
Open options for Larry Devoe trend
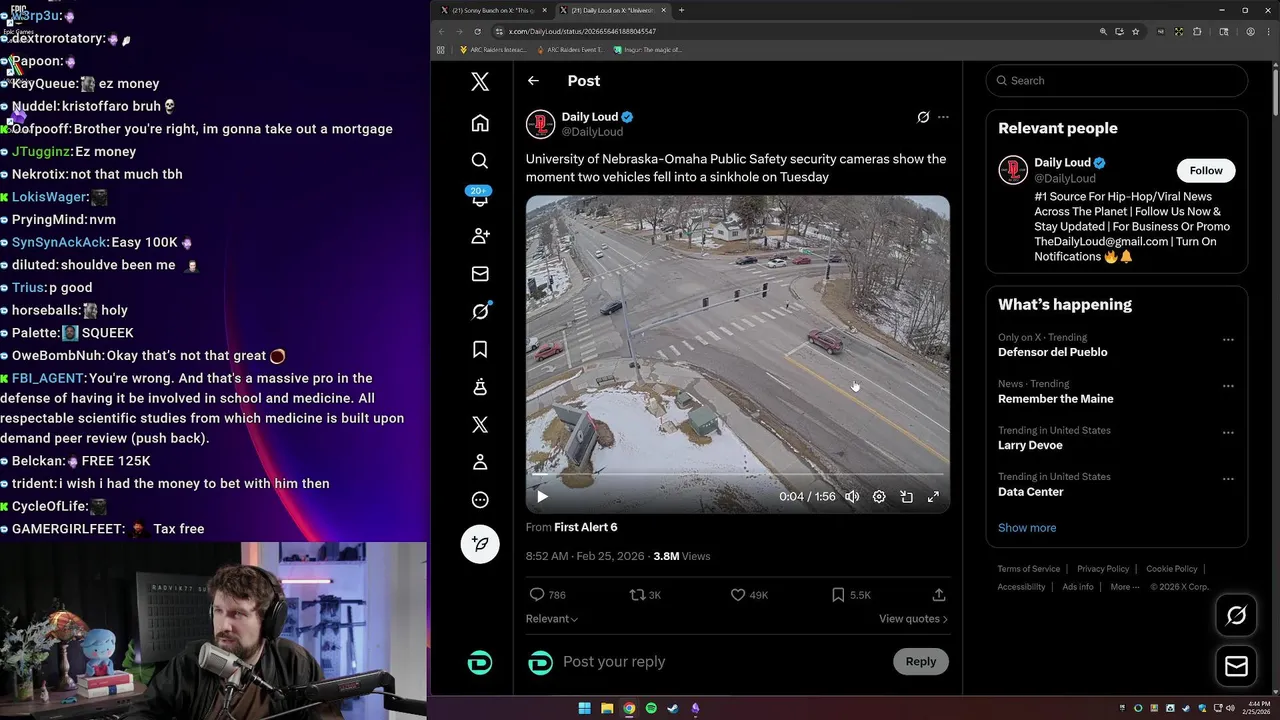(1228, 433)
